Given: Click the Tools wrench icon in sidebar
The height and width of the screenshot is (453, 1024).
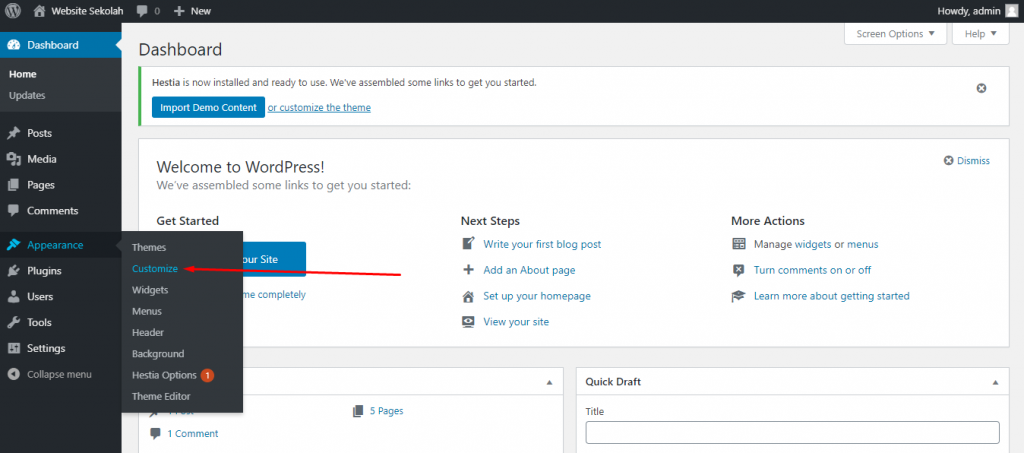Looking at the screenshot, I should pyautogui.click(x=13, y=322).
